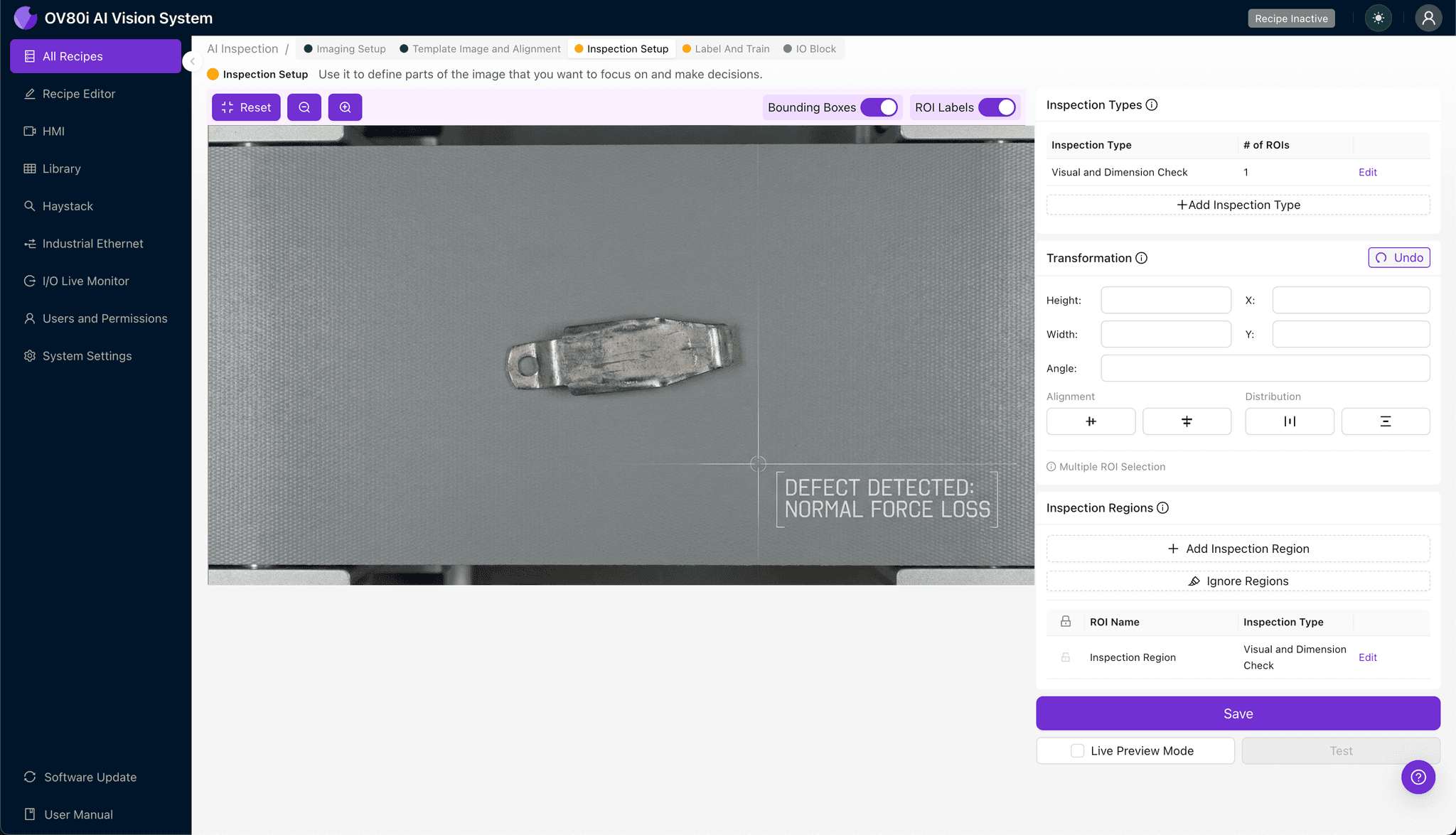The width and height of the screenshot is (1456, 835).
Task: Click the Multiple ROI Selection info icon
Action: (1051, 467)
